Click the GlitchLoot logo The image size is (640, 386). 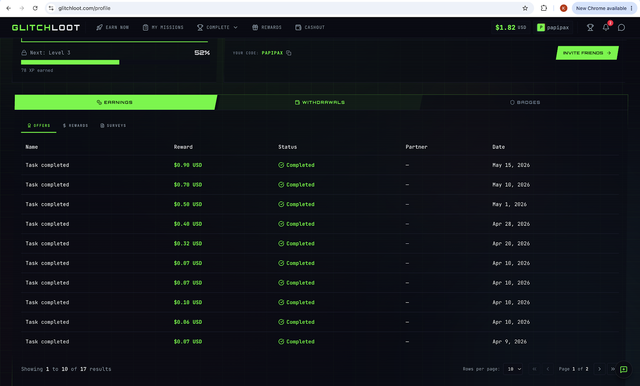46,27
